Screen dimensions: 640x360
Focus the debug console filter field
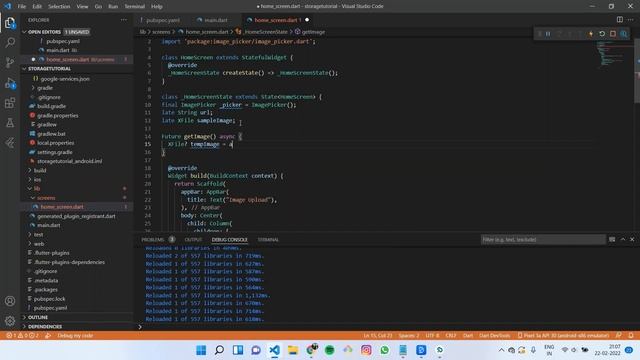(x=543, y=240)
